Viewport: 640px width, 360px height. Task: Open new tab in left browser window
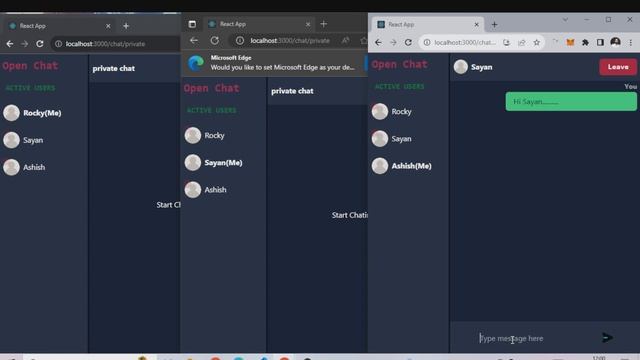tap(126, 26)
